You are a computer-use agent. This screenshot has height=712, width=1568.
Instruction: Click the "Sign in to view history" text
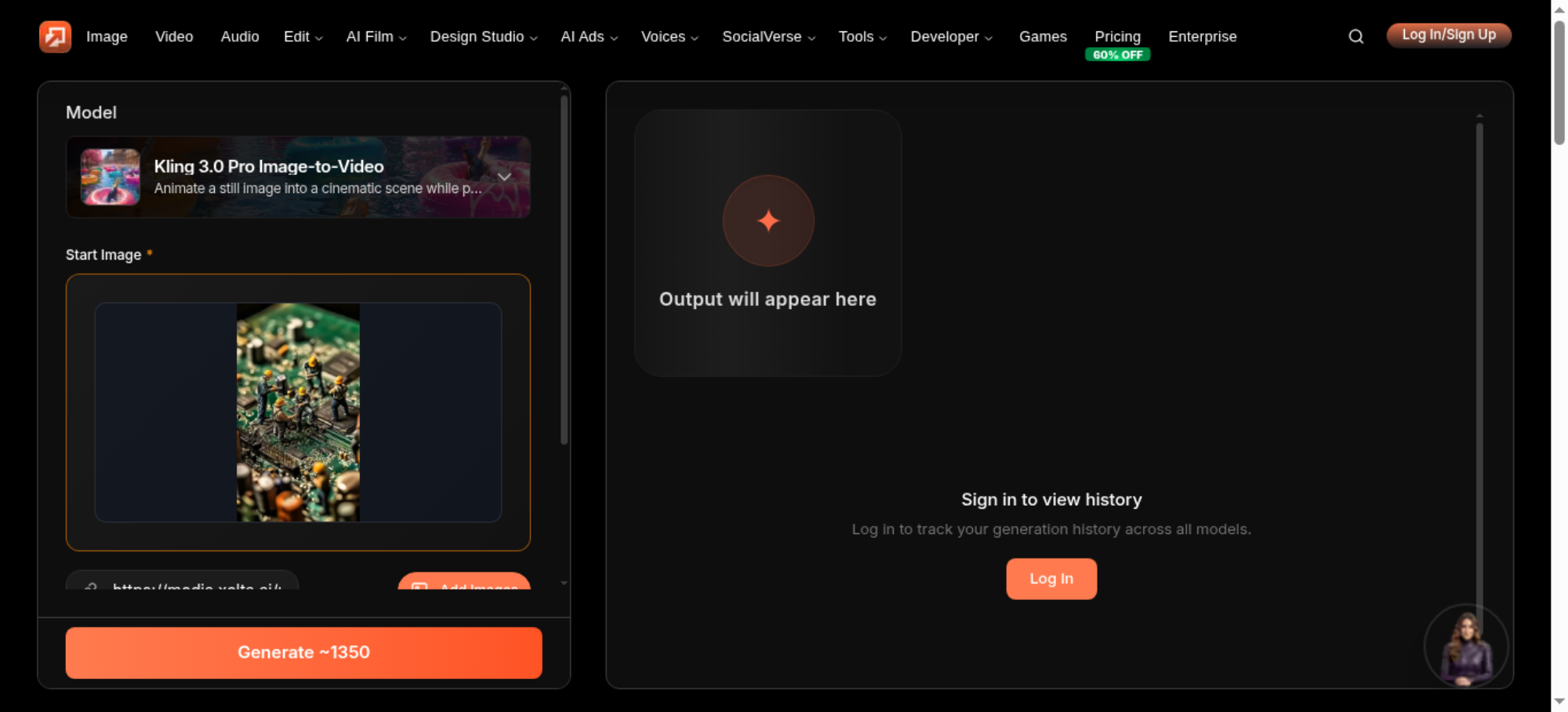1051,499
